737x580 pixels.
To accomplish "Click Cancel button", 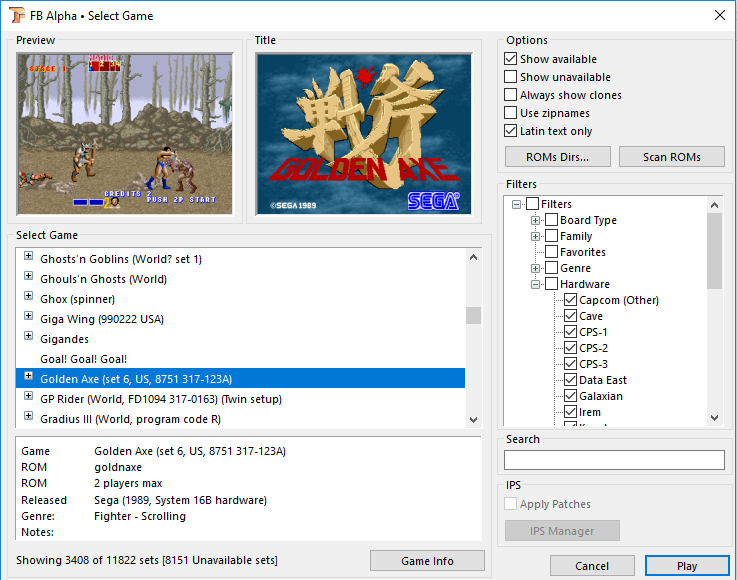I will coord(592,566).
